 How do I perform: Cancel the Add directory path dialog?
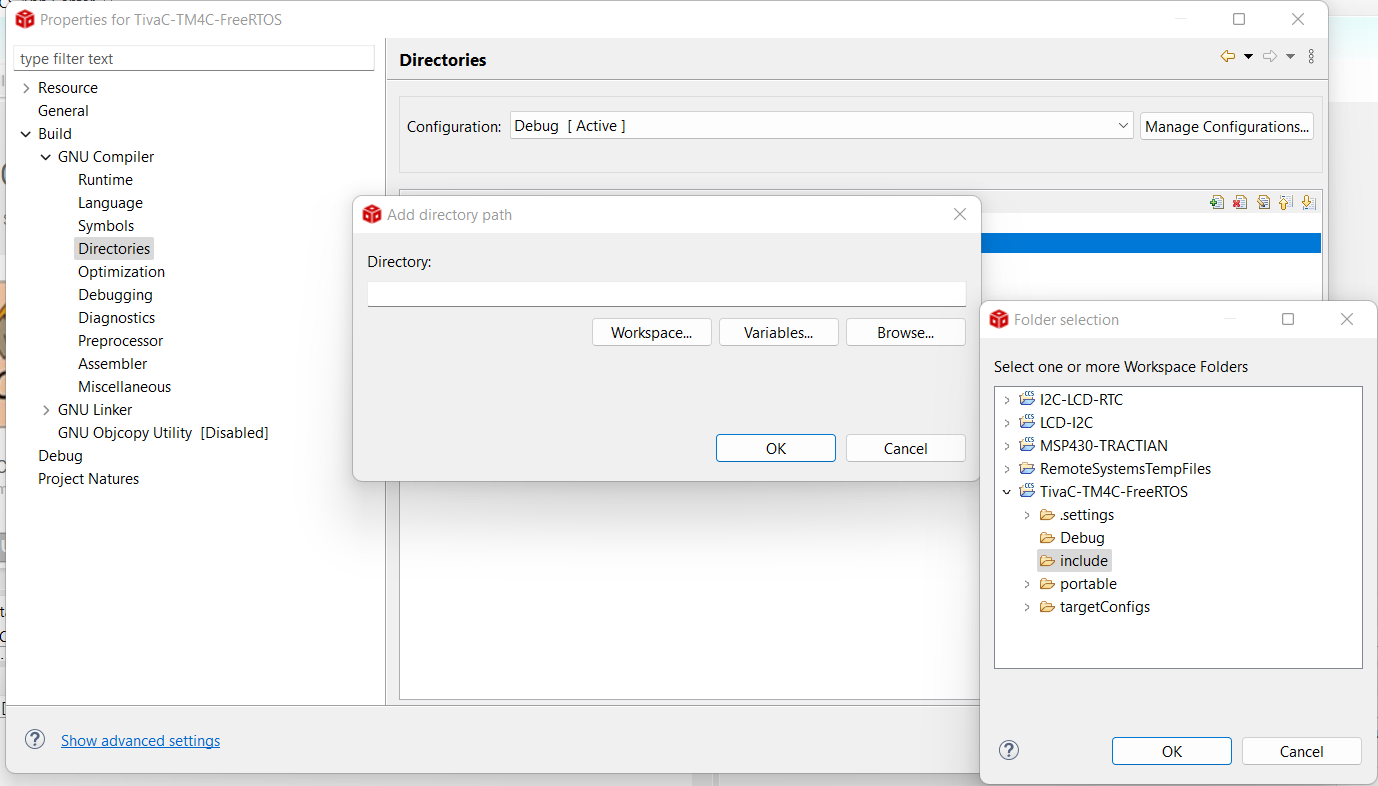click(906, 448)
